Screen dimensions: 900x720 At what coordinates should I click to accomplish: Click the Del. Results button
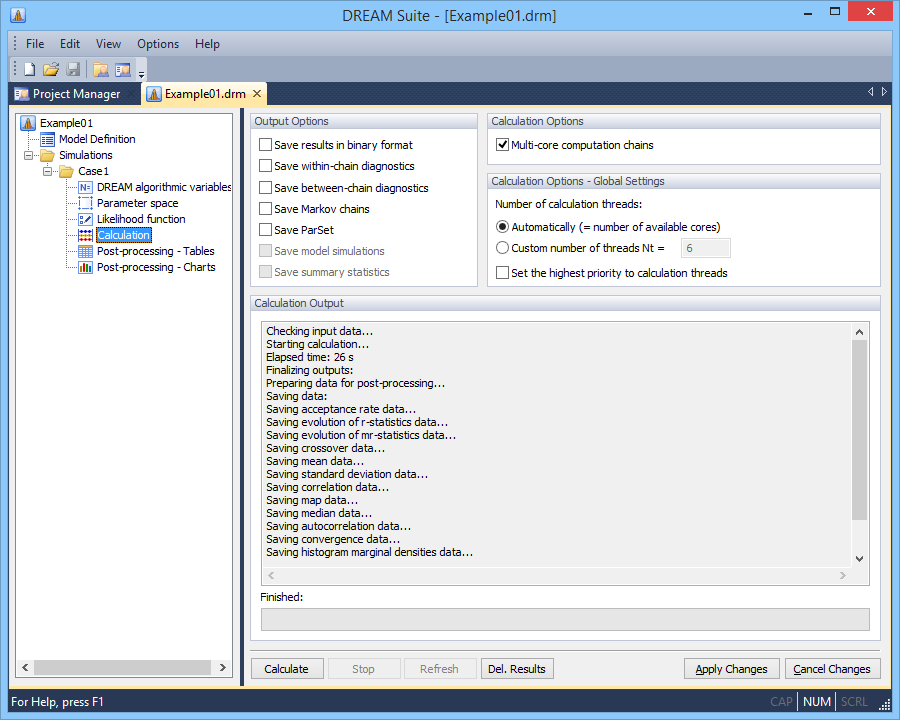[x=517, y=669]
